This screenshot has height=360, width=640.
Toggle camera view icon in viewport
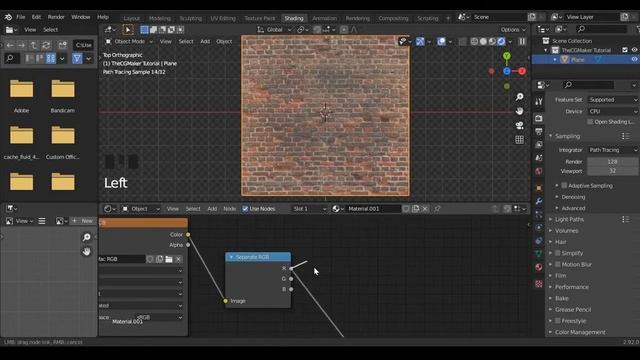pos(519,125)
